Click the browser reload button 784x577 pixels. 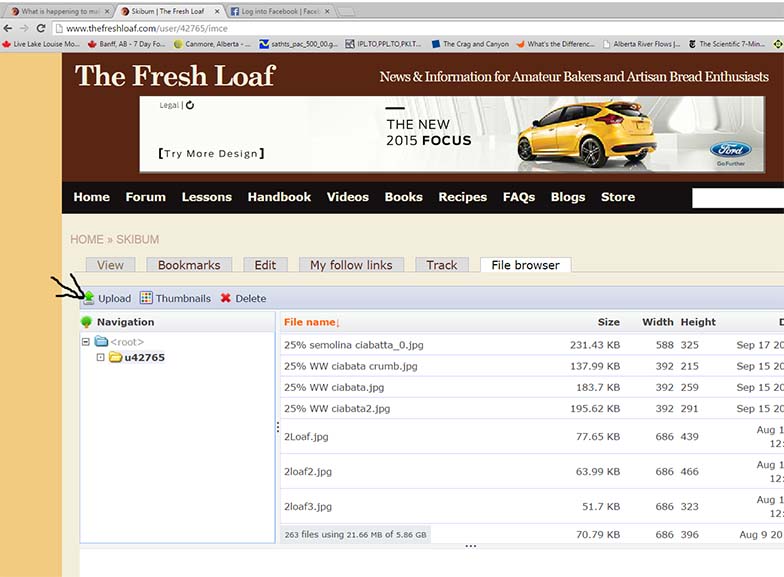41,28
